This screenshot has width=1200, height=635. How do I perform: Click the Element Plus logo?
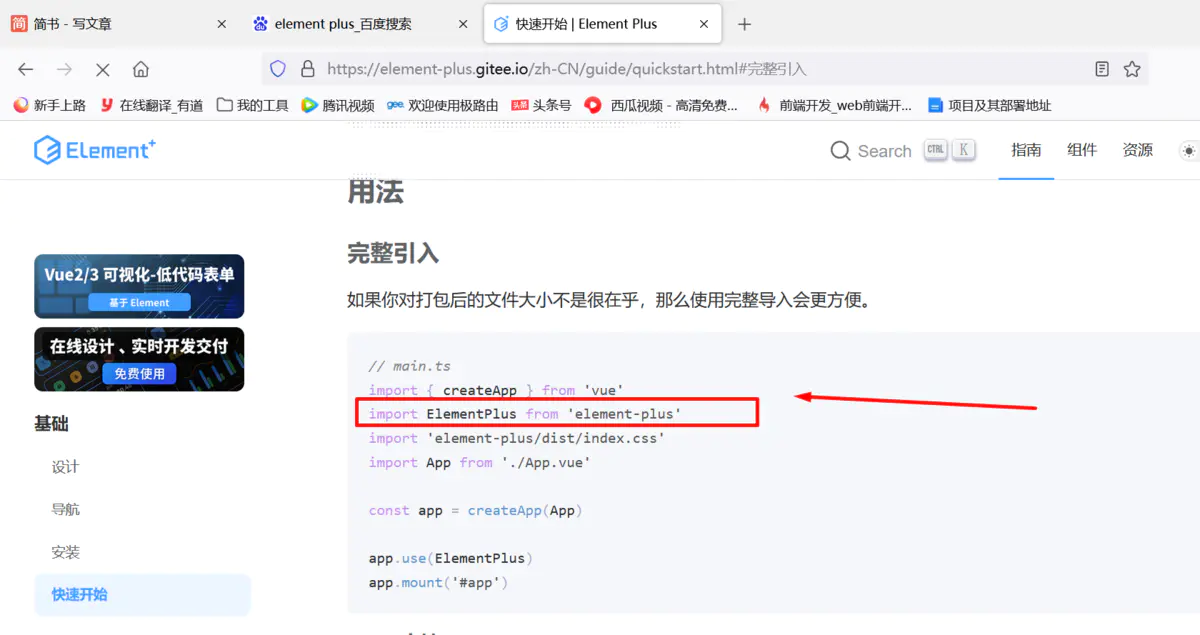(94, 150)
